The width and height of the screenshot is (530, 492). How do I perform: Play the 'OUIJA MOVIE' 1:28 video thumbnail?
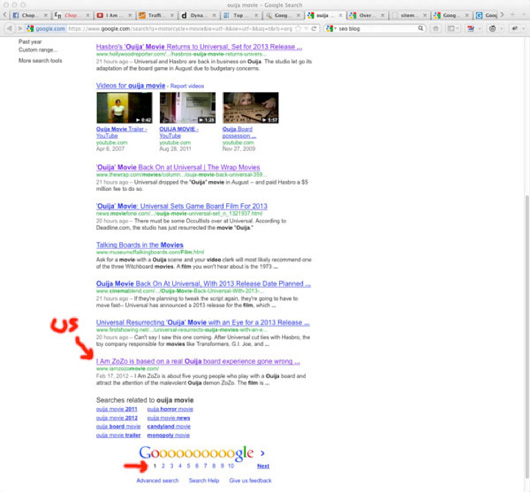[188, 108]
